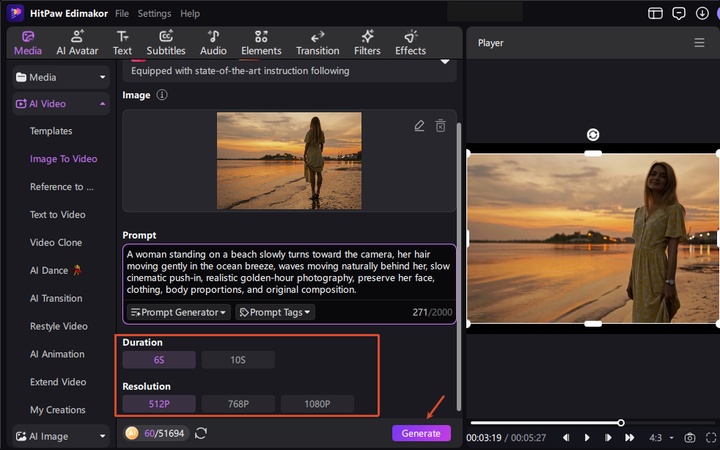
Task: Open Text to Video
Action: (x=57, y=214)
